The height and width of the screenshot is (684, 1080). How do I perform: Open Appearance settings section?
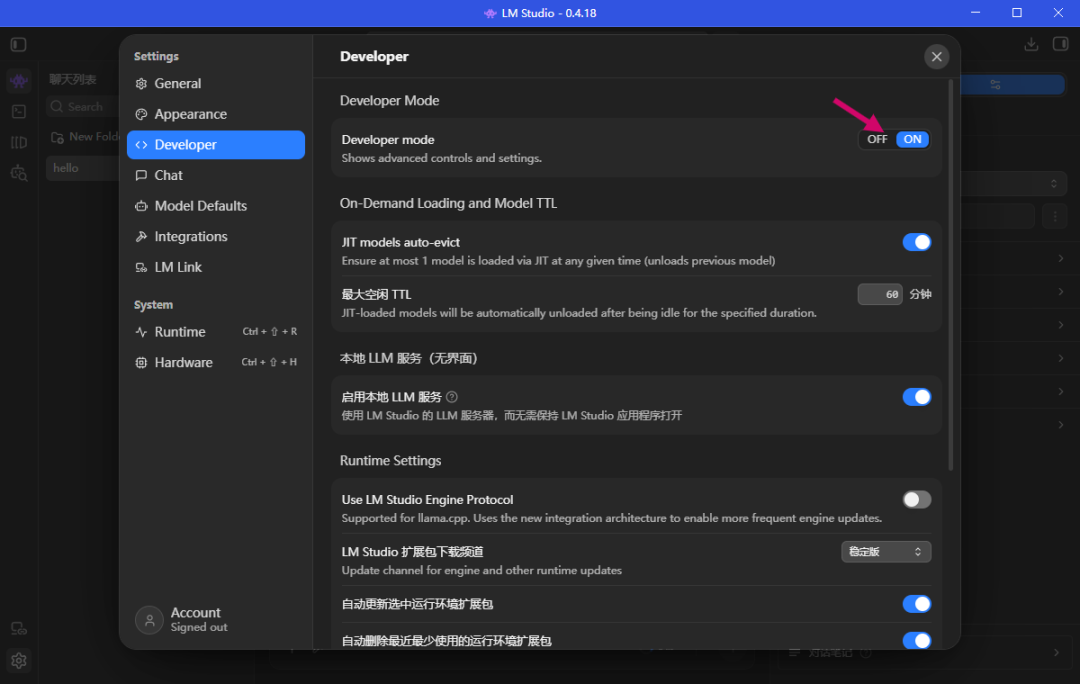pyautogui.click(x=216, y=114)
